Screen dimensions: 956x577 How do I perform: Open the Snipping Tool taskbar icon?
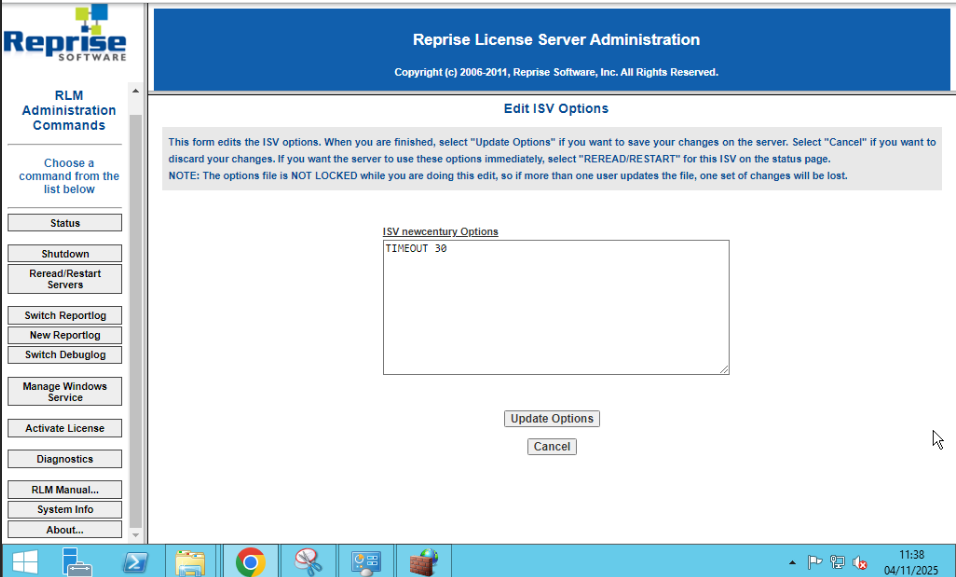pyautogui.click(x=308, y=561)
